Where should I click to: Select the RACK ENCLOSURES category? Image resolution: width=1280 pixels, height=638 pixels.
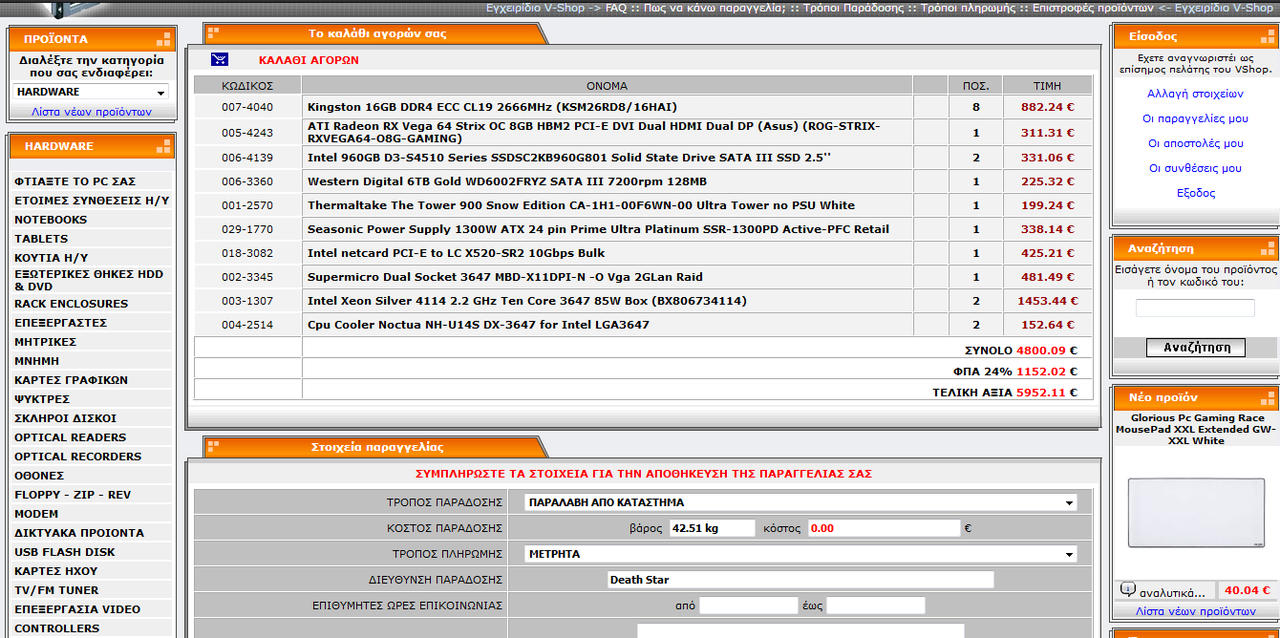[71, 304]
